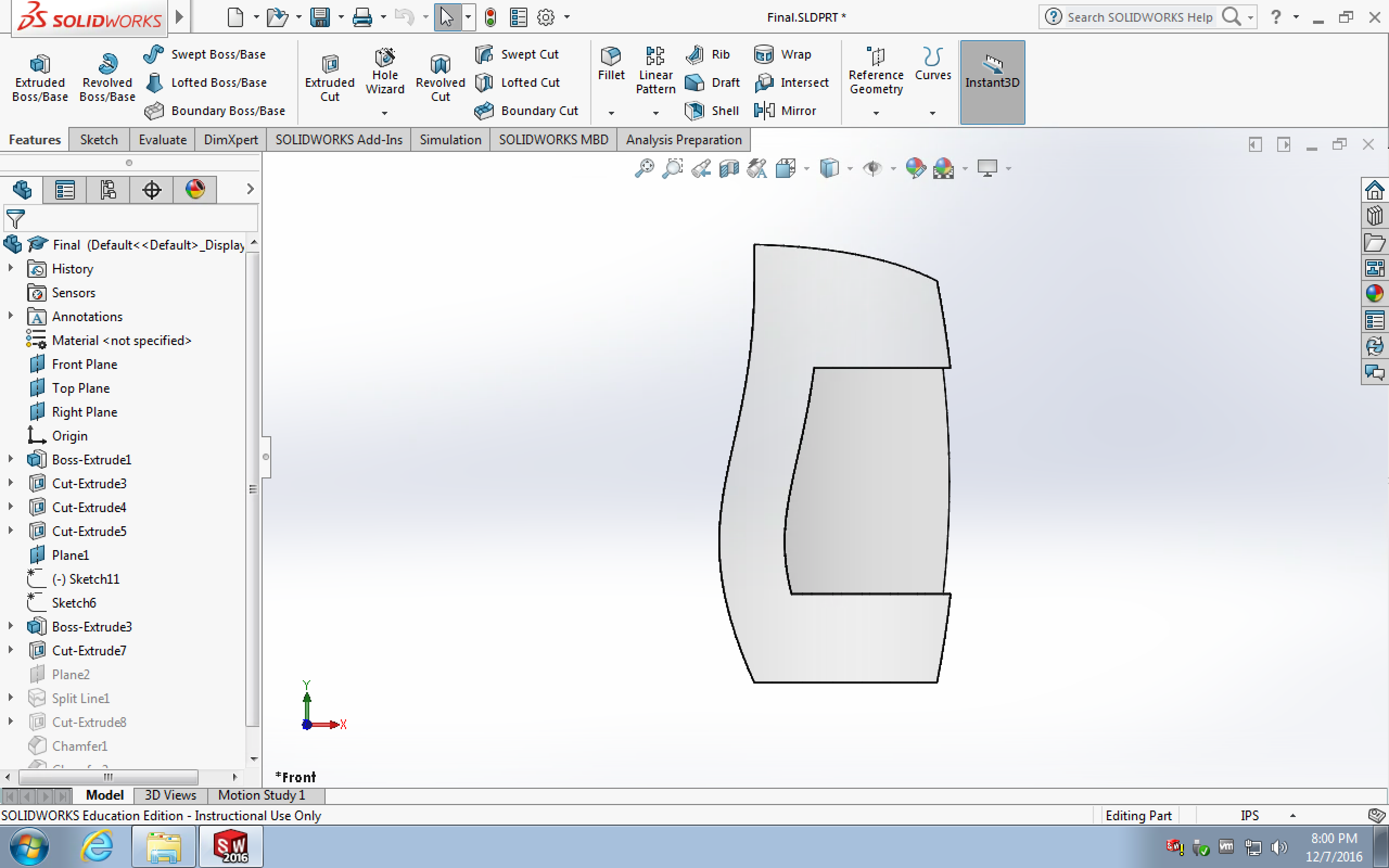Expand the History folder in the tree
This screenshot has height=868, width=1389.
[10, 268]
